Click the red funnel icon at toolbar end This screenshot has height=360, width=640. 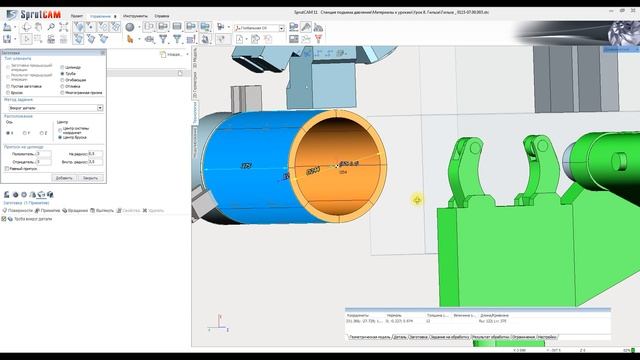tap(318, 39)
